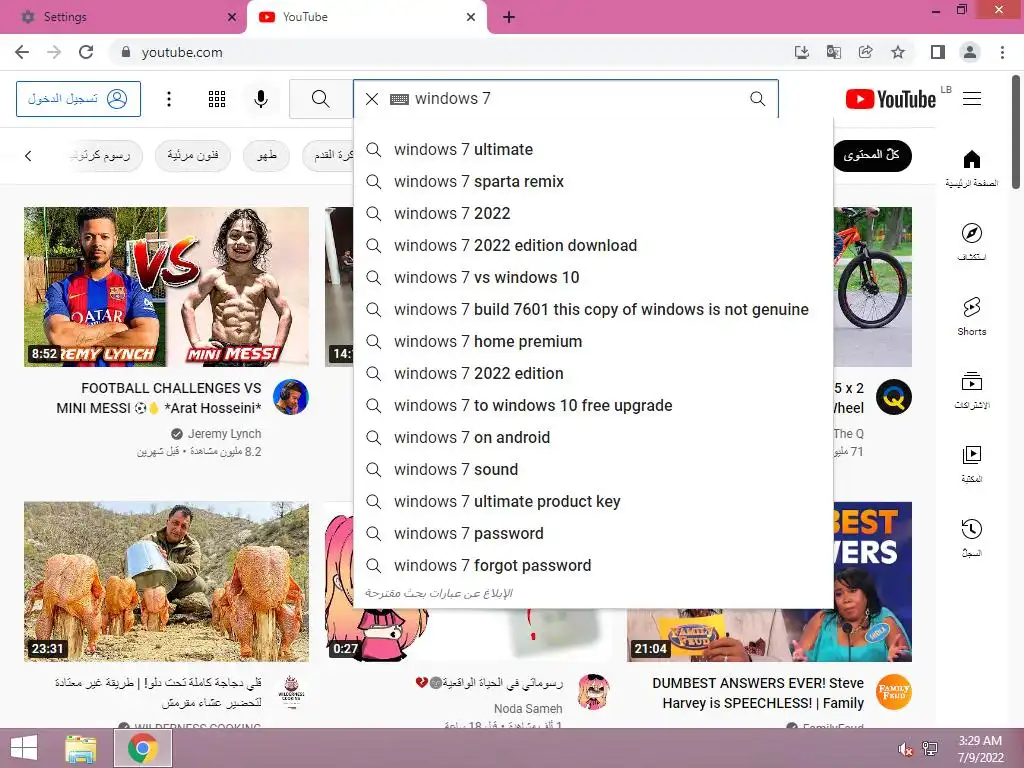
Task: Close the YouTube tab
Action: pos(471,17)
